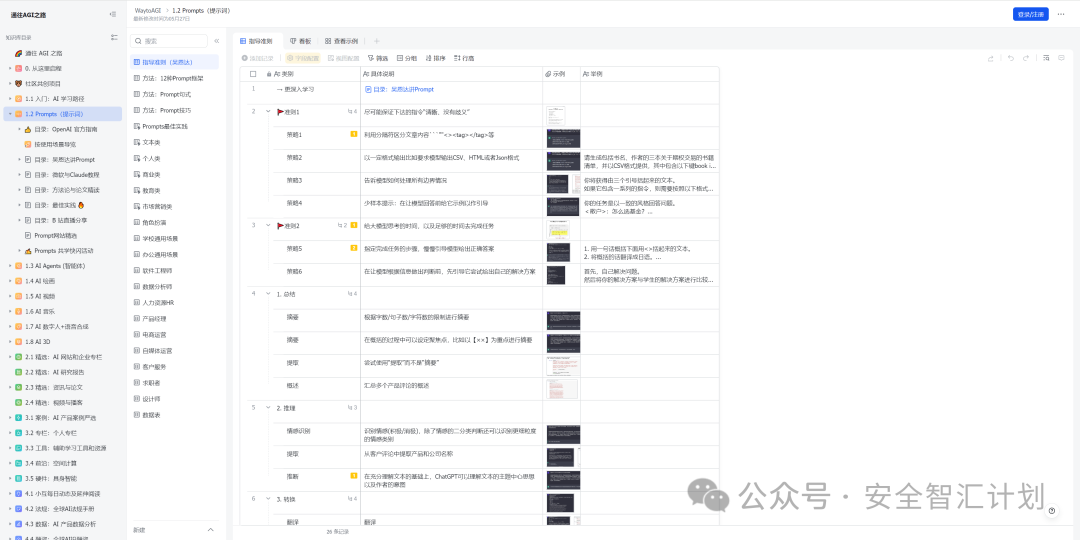This screenshot has width=1080, height=540.
Task: Expand the 新建 section chevron
Action: click(211, 530)
